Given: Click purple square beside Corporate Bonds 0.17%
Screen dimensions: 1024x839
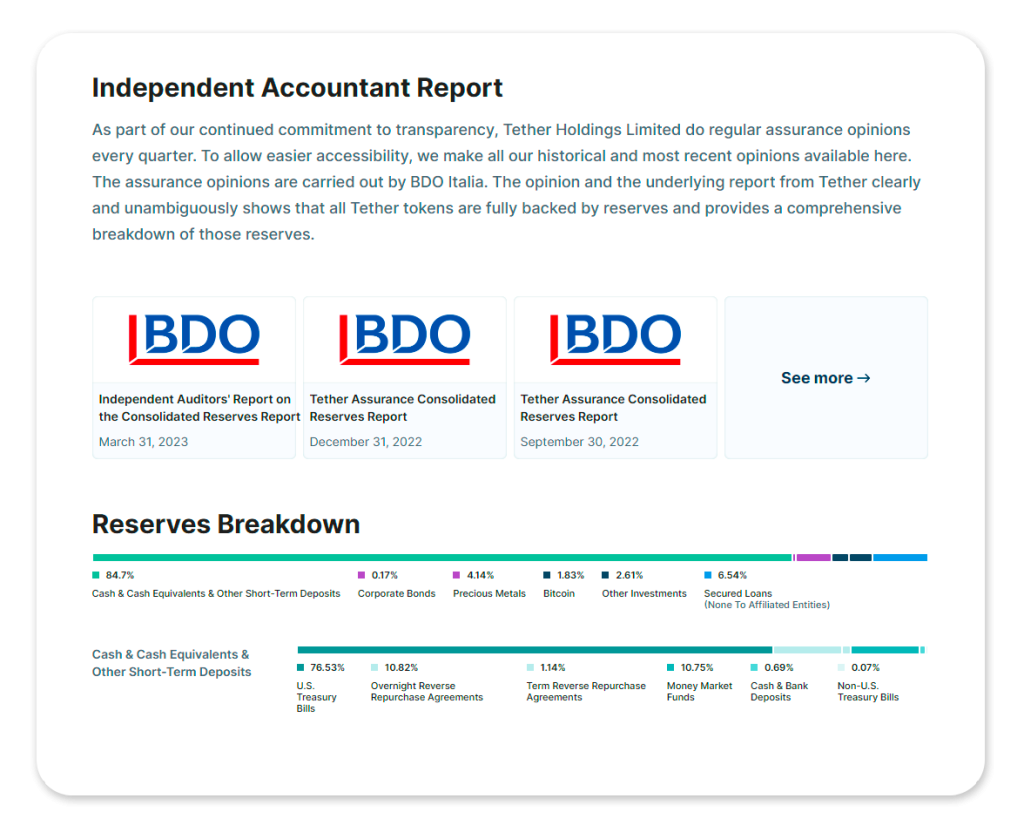Looking at the screenshot, I should point(362,575).
